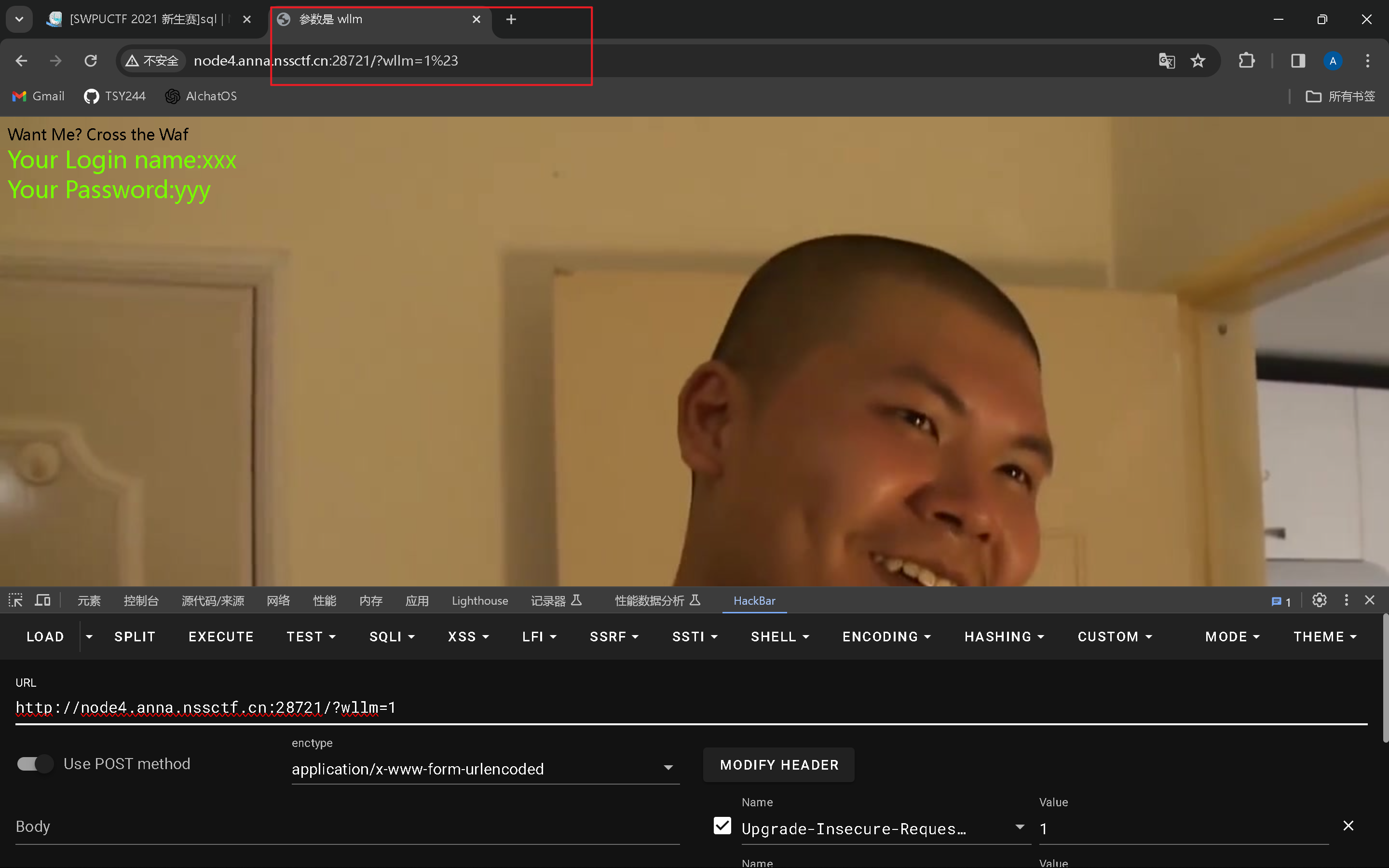Expand the ENCODING menu in HackBar

pyautogui.click(x=886, y=637)
